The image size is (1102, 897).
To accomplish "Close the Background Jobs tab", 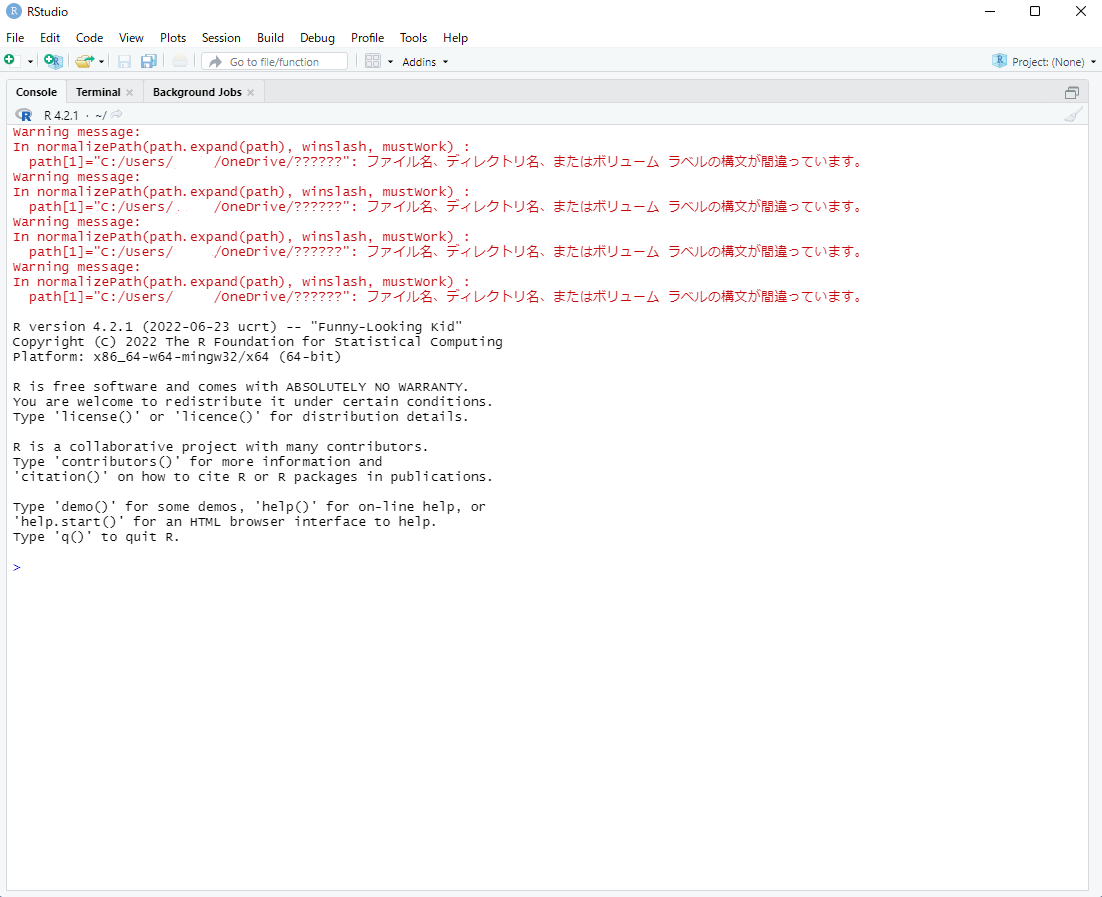I will pyautogui.click(x=251, y=93).
